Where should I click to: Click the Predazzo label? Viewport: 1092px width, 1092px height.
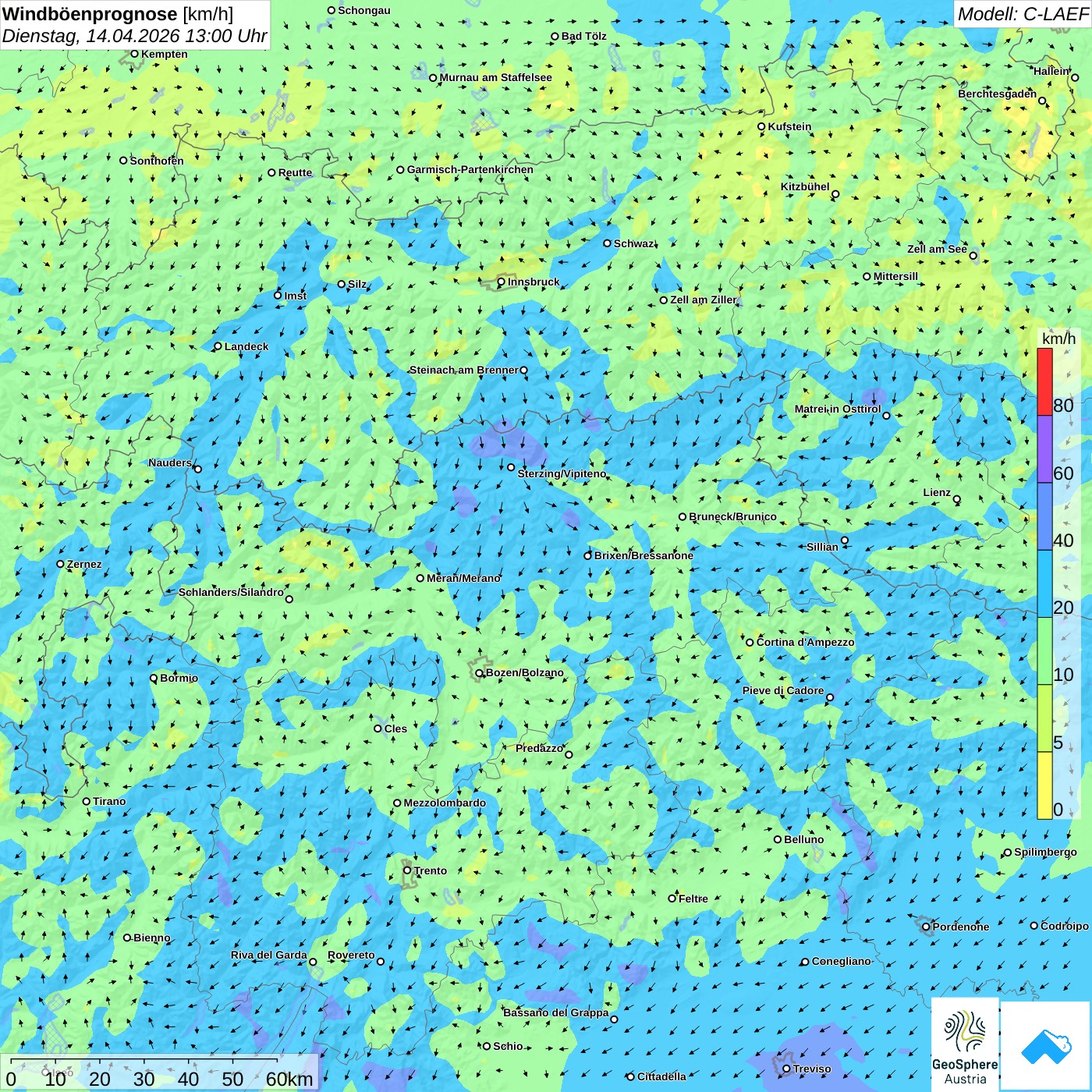(539, 748)
